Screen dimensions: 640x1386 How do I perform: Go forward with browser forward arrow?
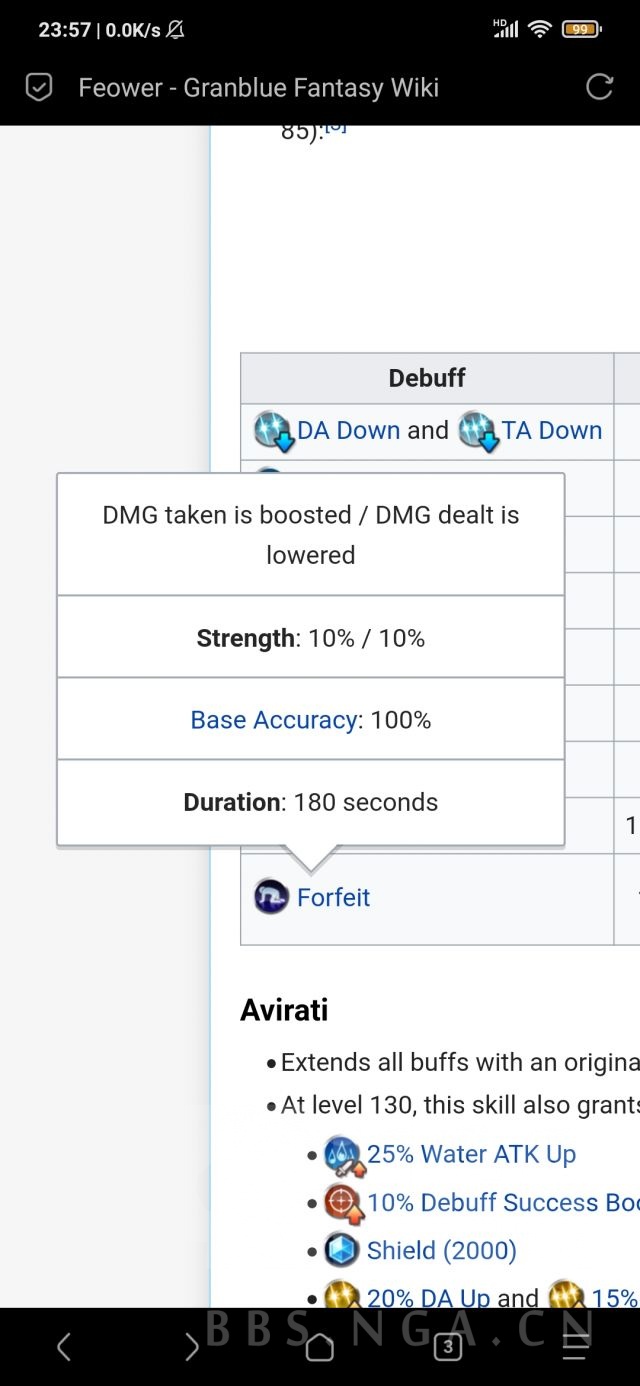(191, 1347)
